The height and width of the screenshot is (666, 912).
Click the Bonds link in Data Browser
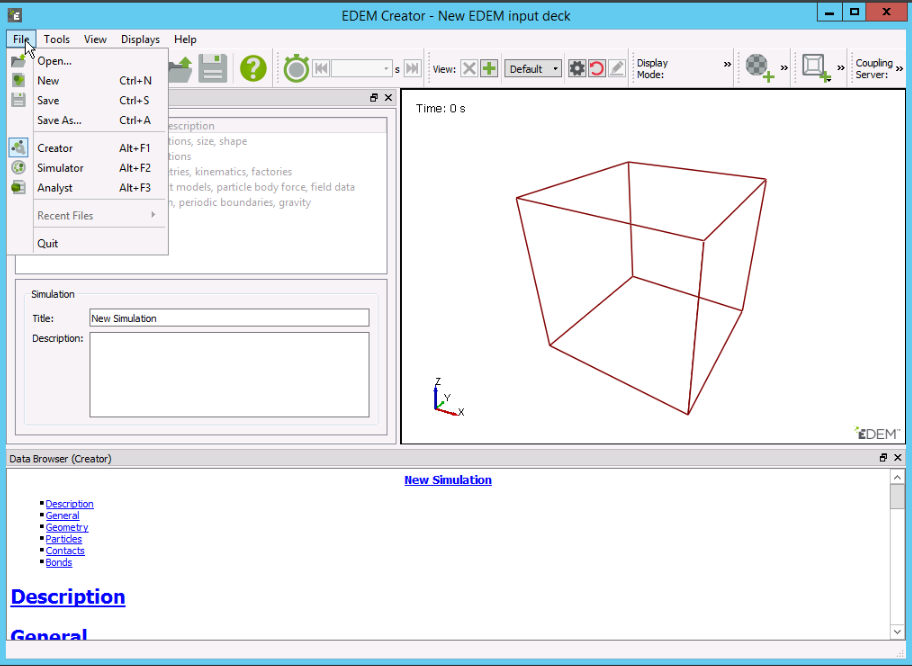[x=59, y=562]
